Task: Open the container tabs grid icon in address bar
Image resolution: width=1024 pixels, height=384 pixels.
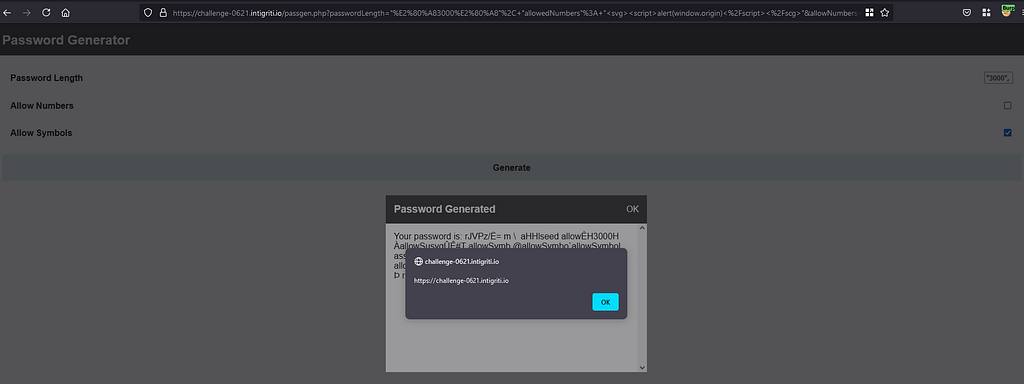Action: point(869,12)
